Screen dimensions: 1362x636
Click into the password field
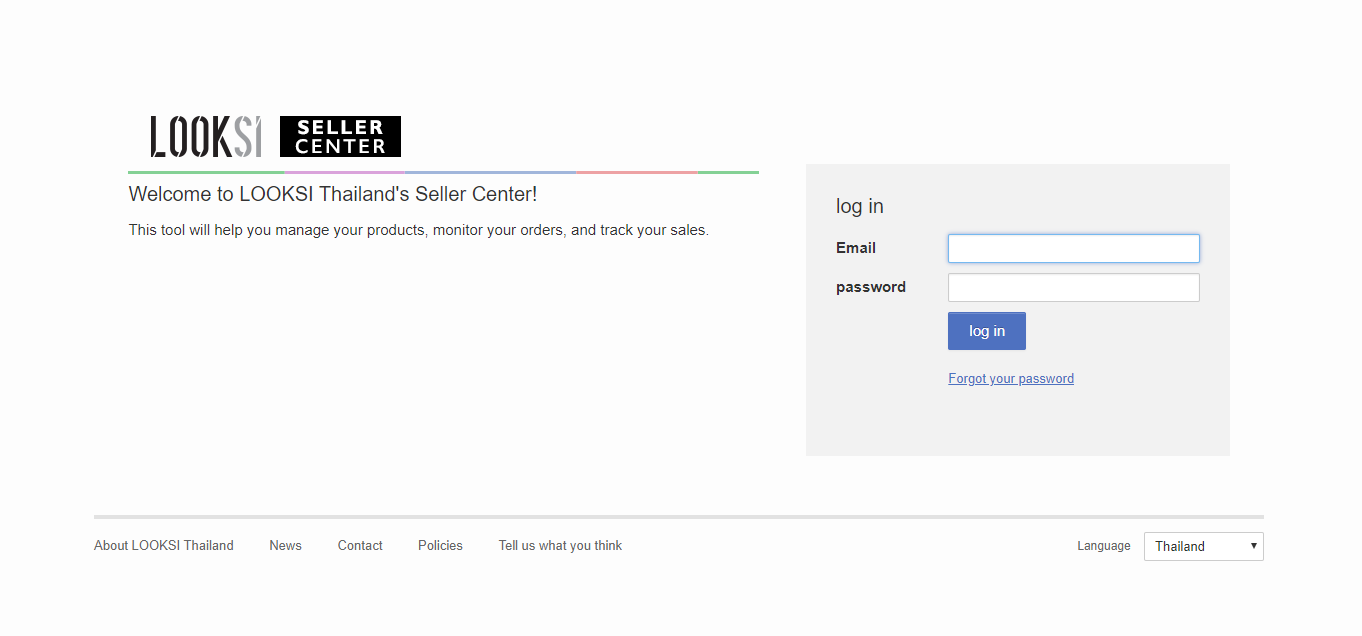(x=1073, y=287)
